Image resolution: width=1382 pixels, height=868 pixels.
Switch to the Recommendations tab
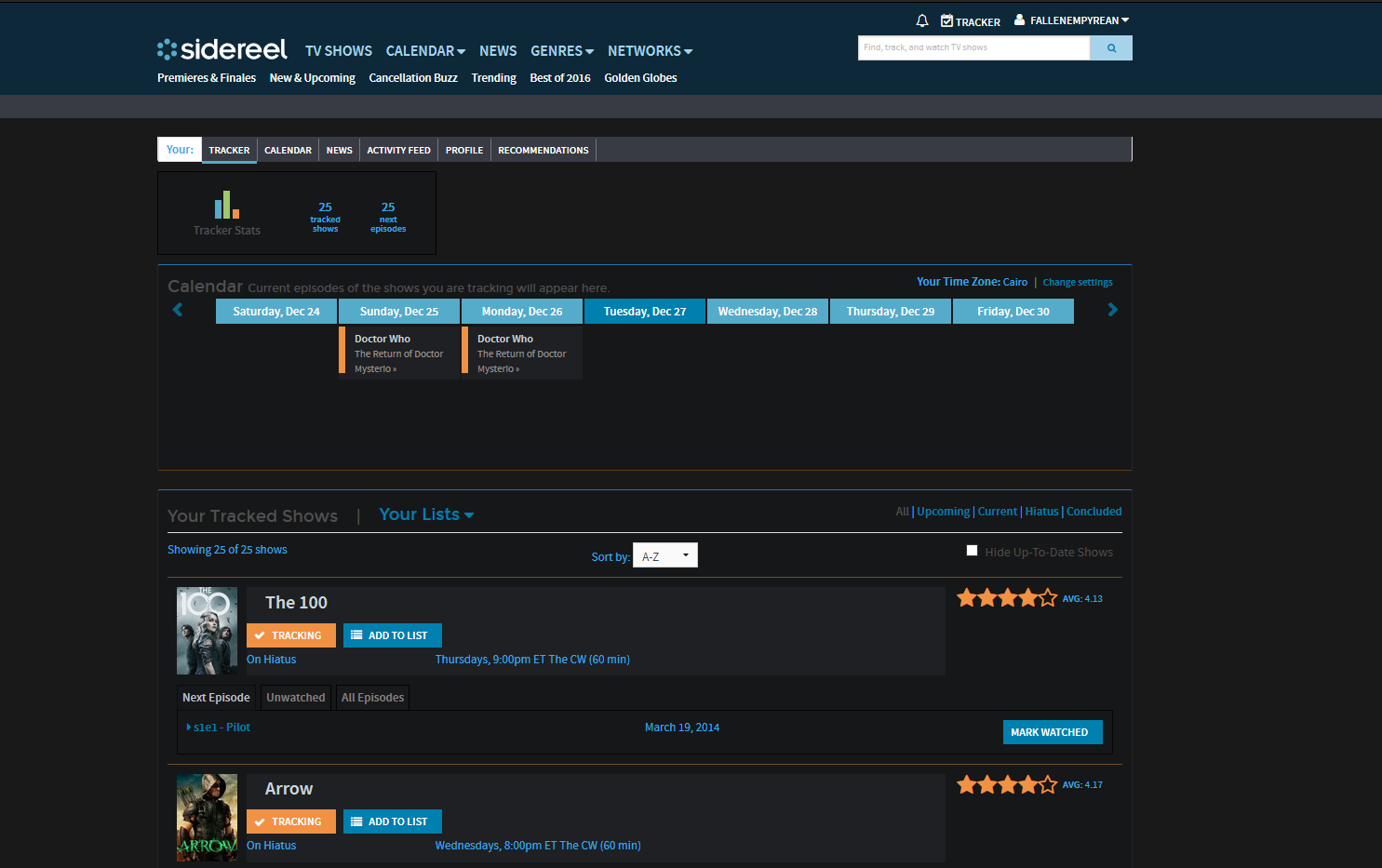tap(543, 150)
